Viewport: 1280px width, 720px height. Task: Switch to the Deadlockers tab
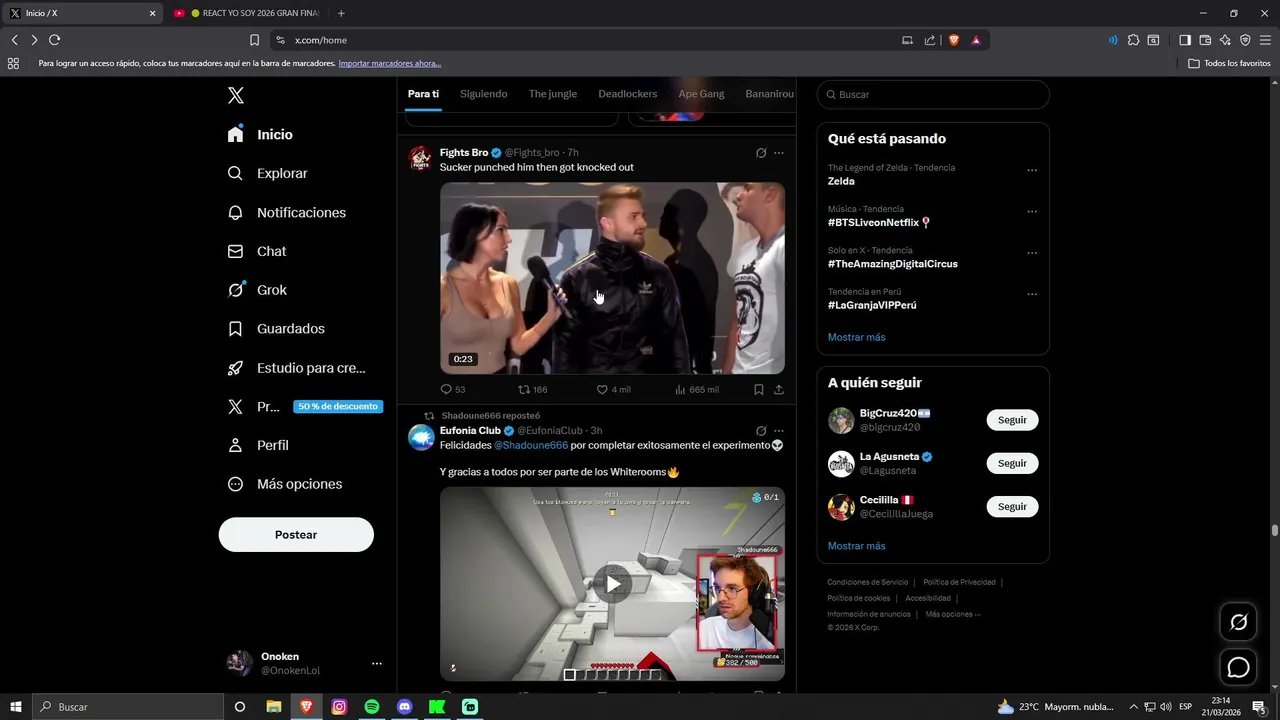click(x=628, y=94)
